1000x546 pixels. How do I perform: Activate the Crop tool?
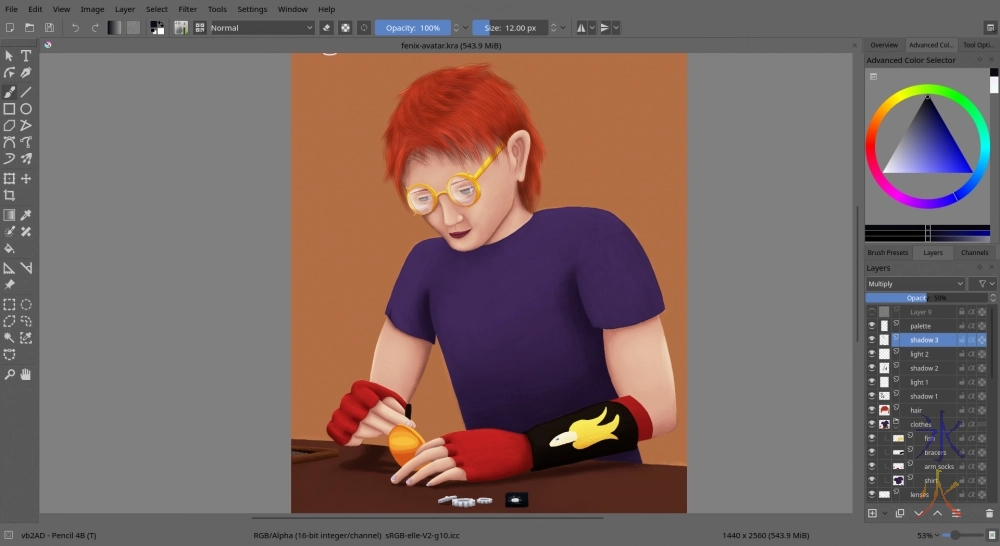[x=9, y=196]
